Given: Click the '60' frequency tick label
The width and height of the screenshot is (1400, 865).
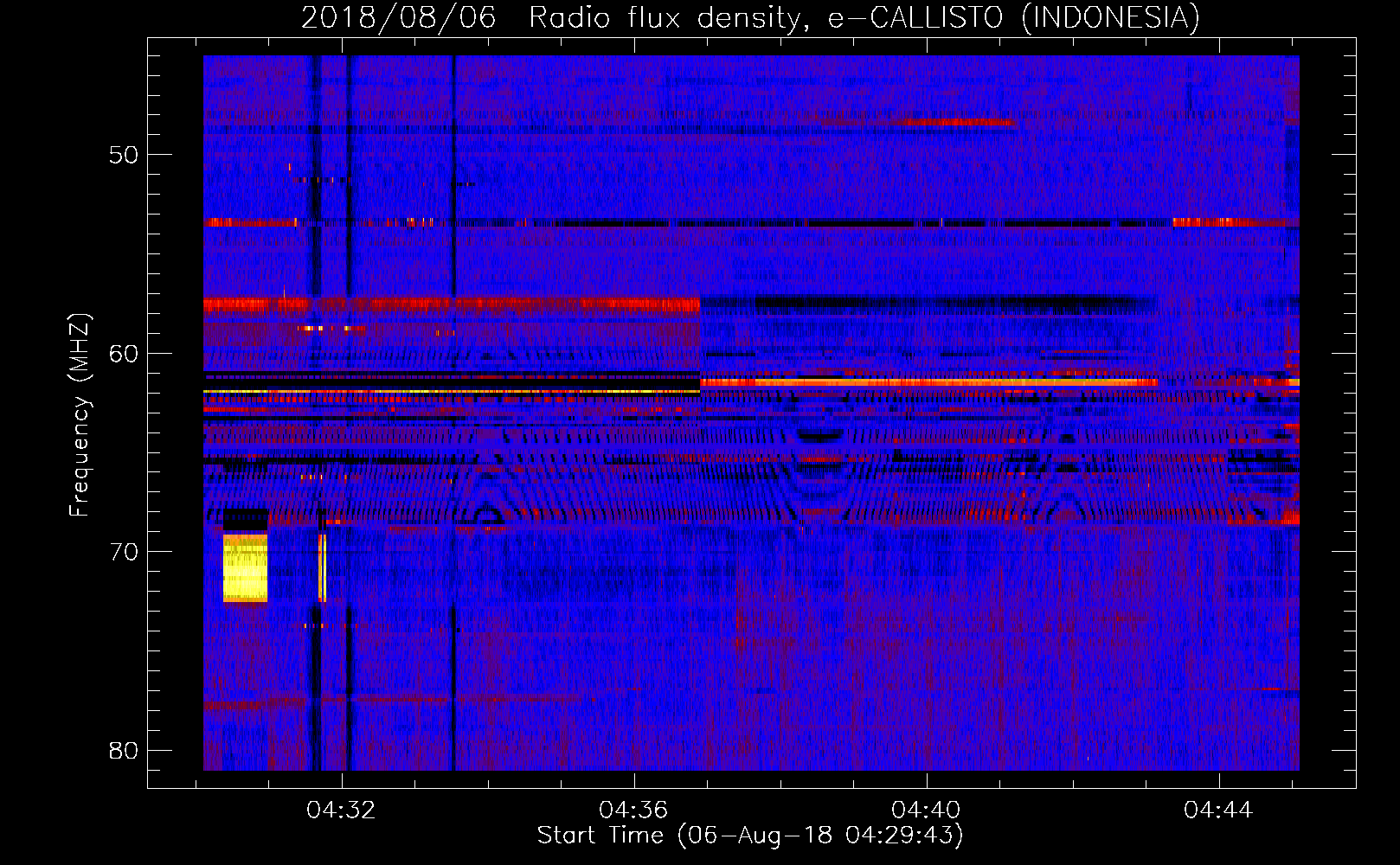Looking at the screenshot, I should (x=124, y=354).
